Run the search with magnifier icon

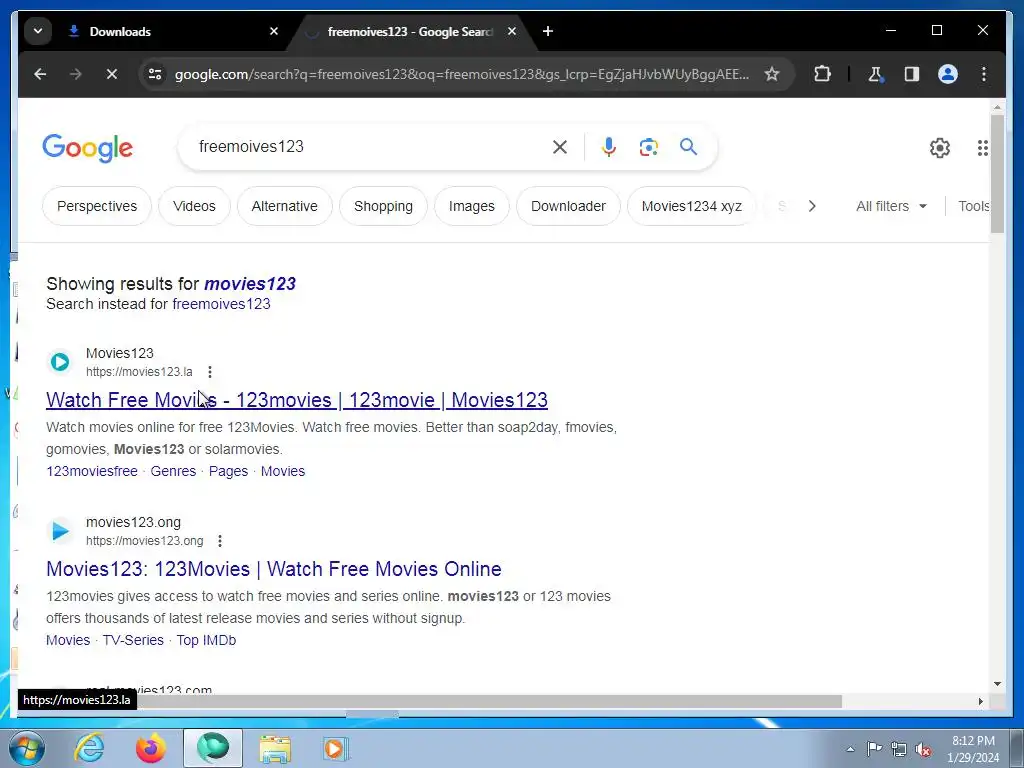click(688, 147)
